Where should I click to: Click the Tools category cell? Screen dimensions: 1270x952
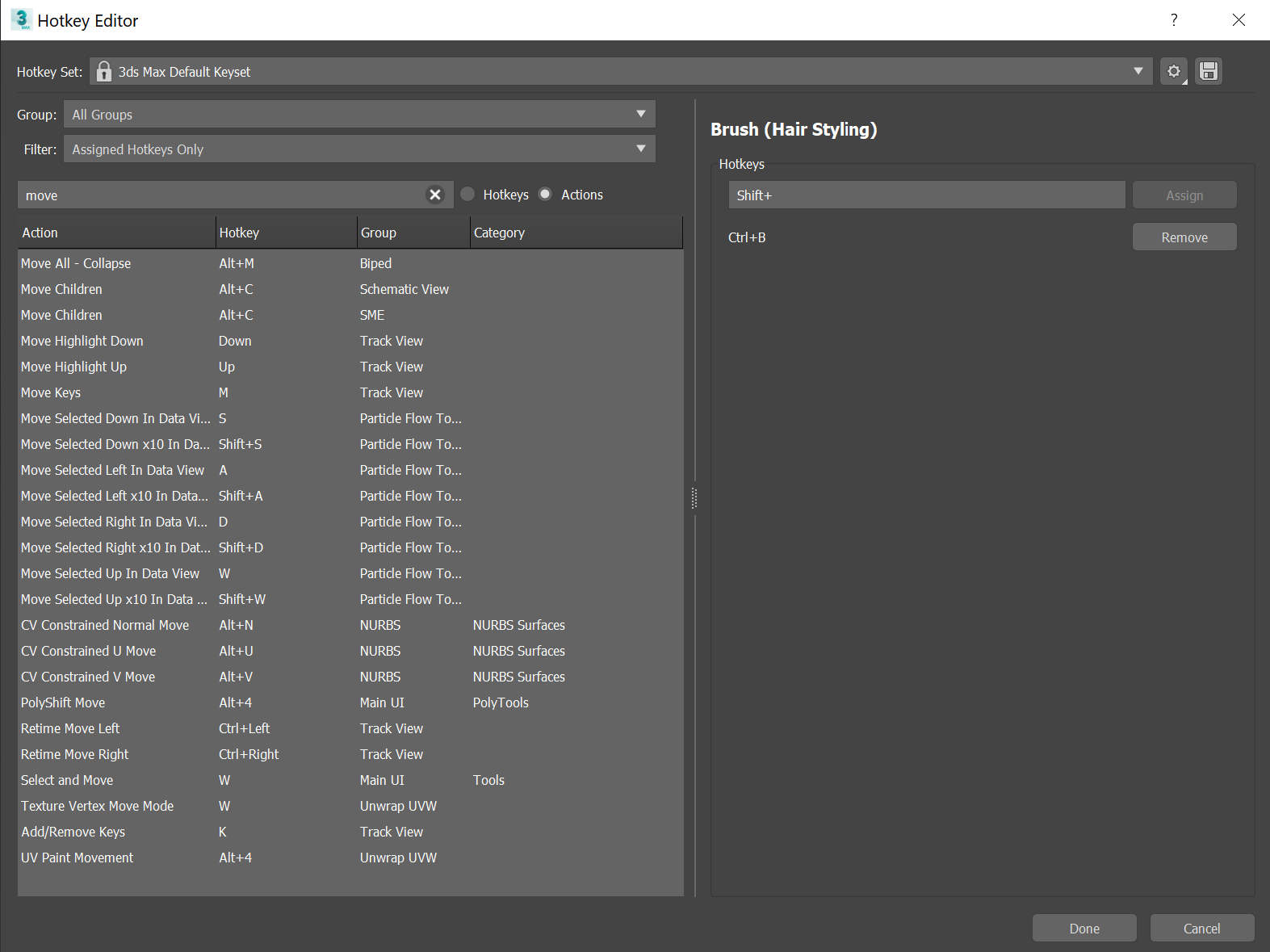coord(488,780)
